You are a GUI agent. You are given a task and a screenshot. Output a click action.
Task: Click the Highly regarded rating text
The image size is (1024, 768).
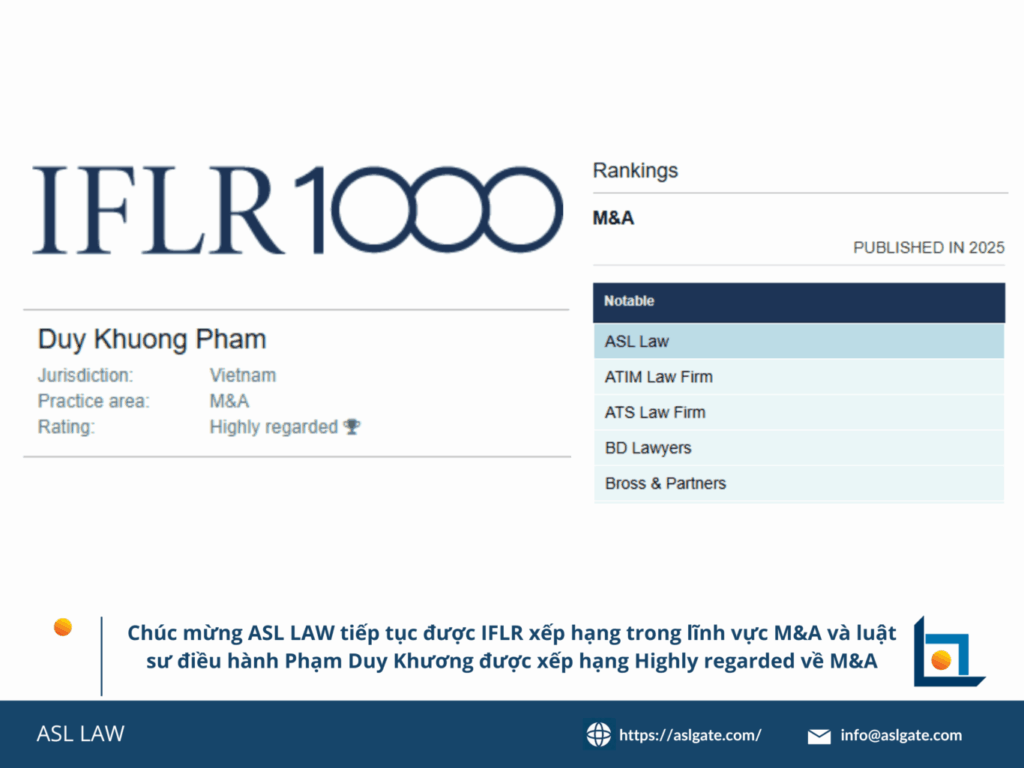[x=274, y=426]
